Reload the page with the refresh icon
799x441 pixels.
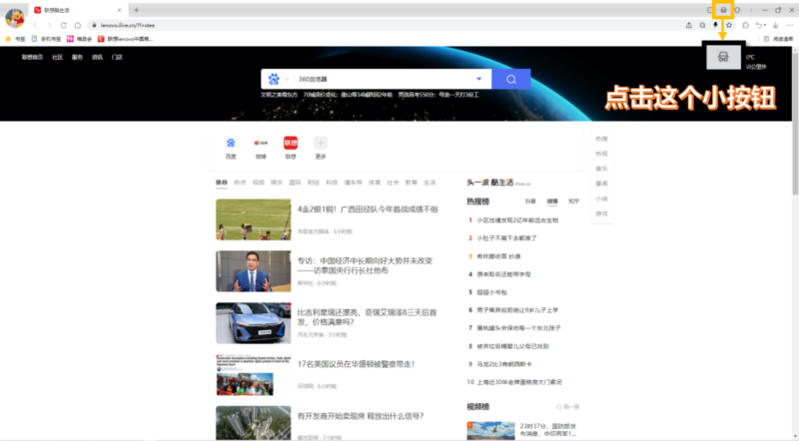pos(64,24)
